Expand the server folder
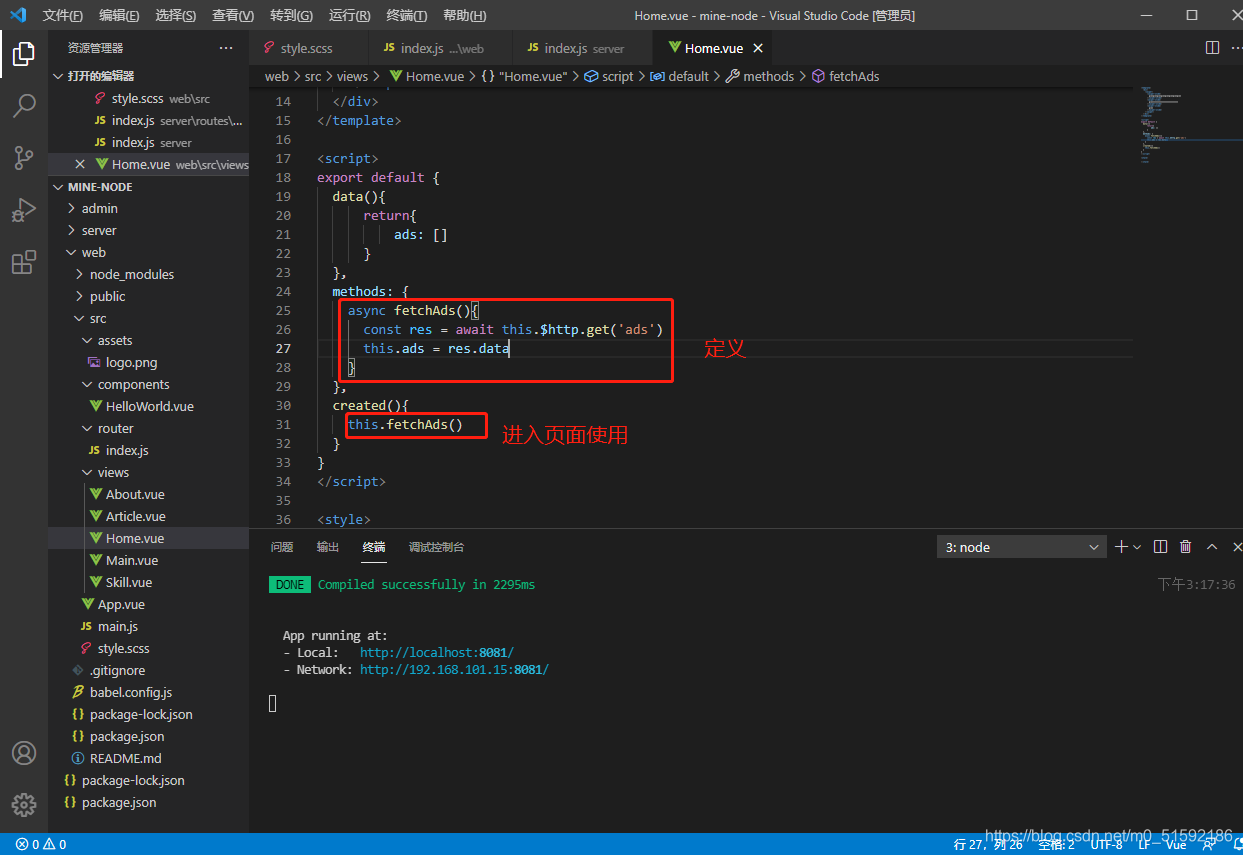Viewport: 1243px width, 855px height. (148, 230)
